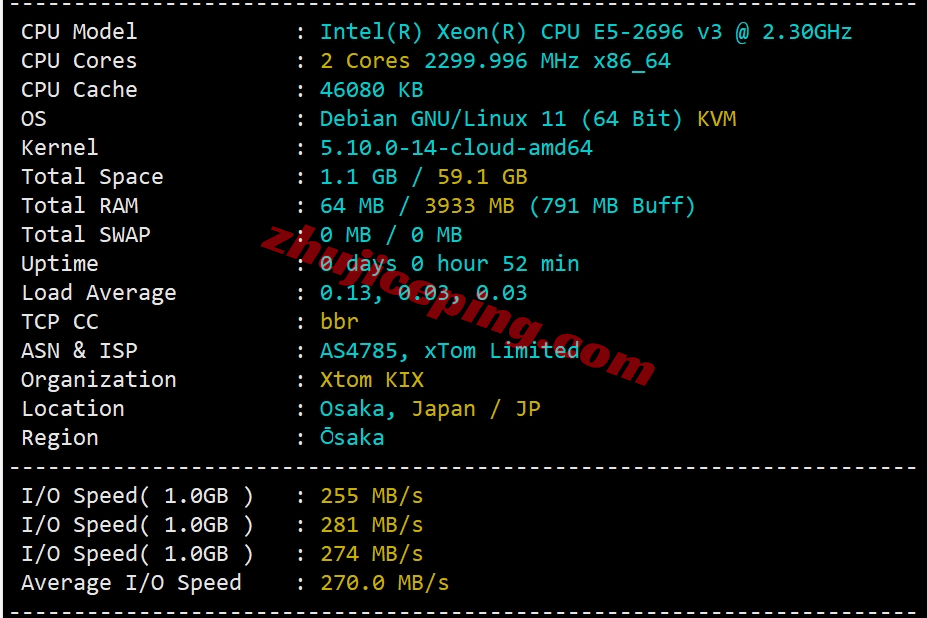Click the Load Average label

[x=99, y=293]
